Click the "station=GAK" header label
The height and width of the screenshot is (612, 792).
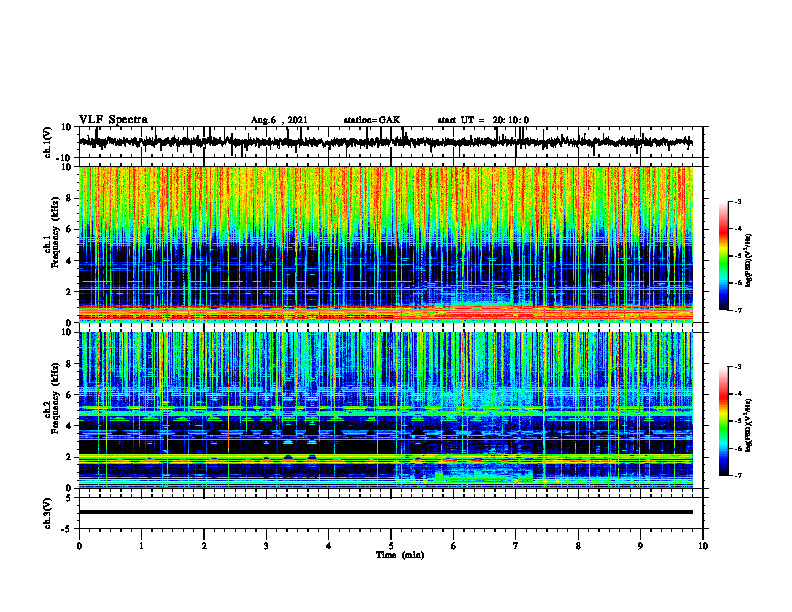point(372,120)
